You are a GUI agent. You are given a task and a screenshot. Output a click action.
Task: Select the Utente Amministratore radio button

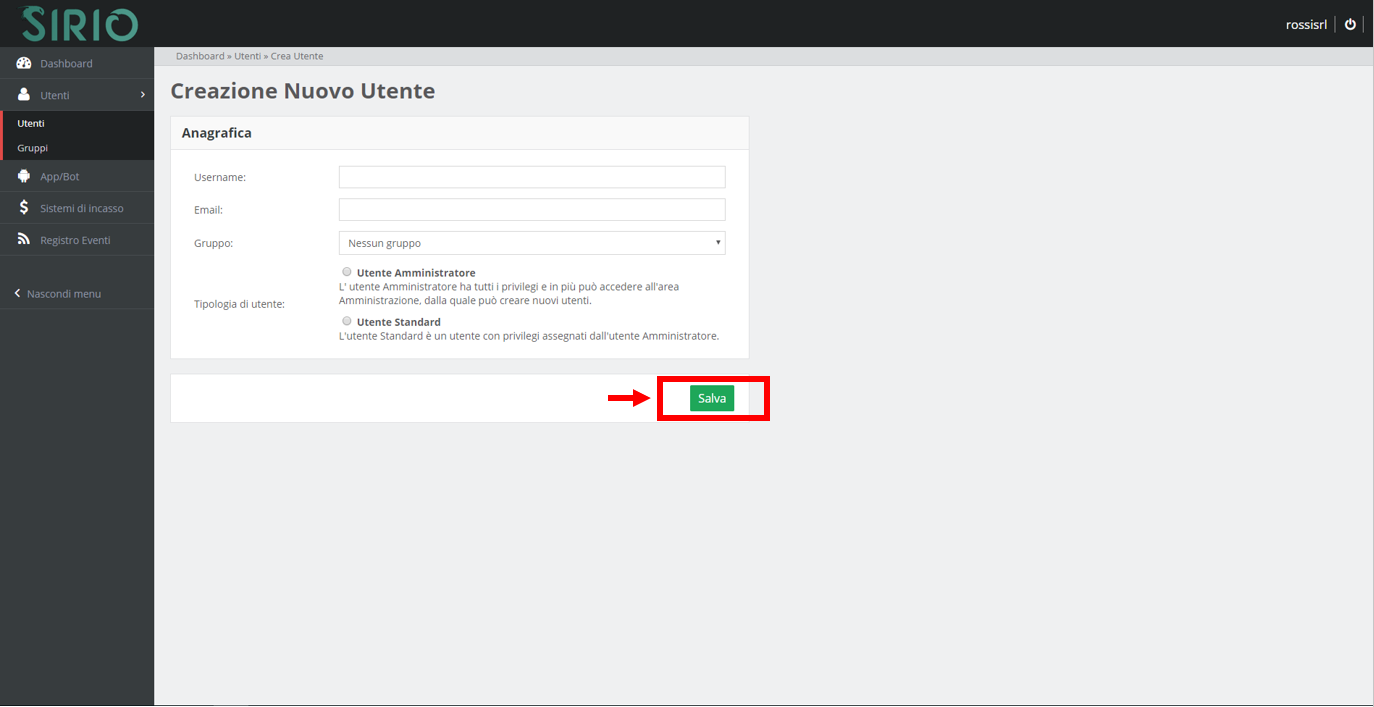[x=346, y=271]
